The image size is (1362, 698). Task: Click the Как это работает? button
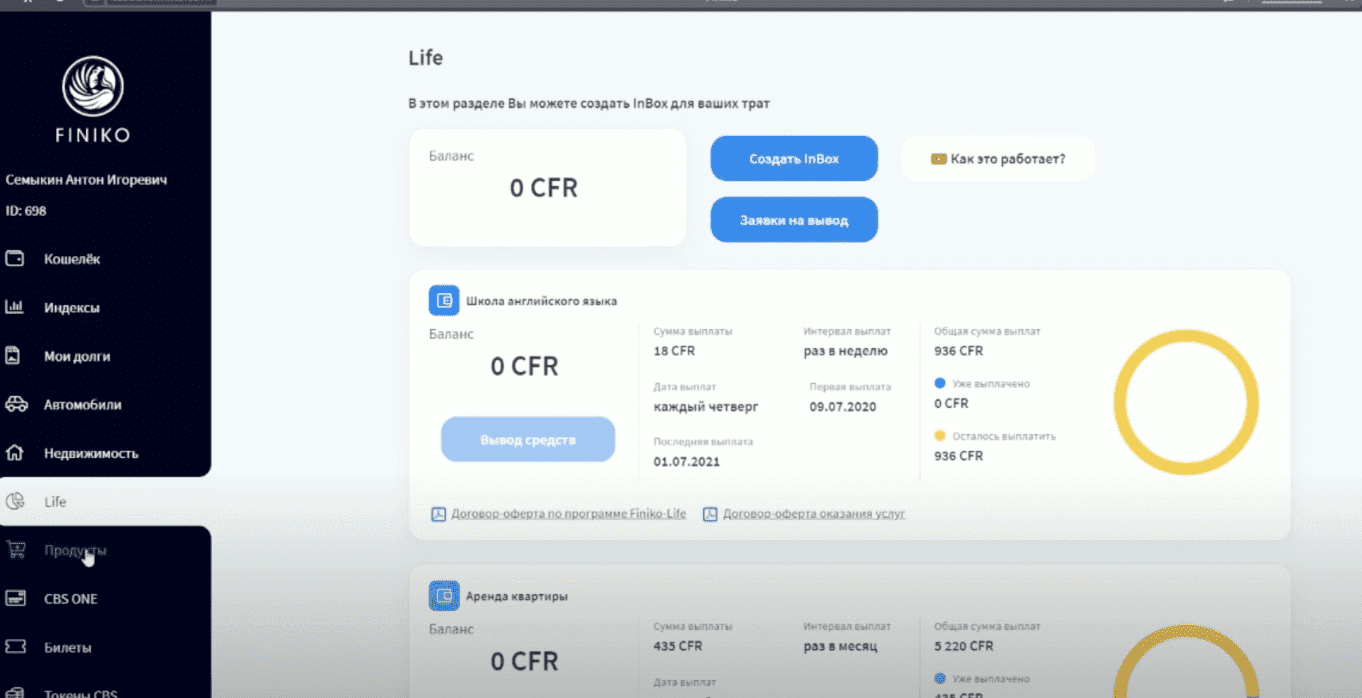(x=998, y=159)
